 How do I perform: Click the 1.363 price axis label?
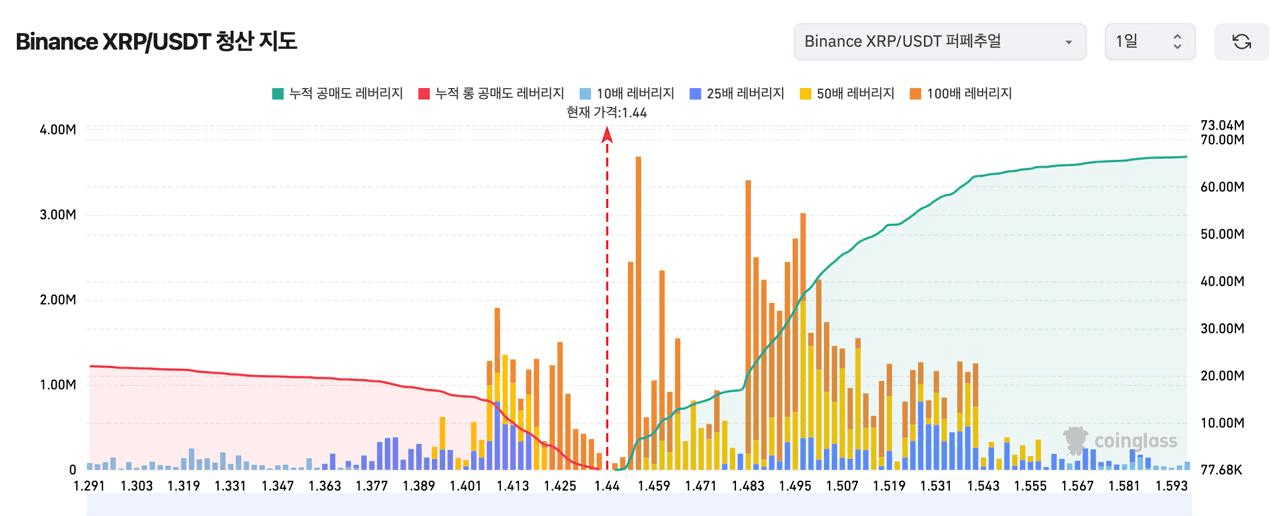coord(324,486)
